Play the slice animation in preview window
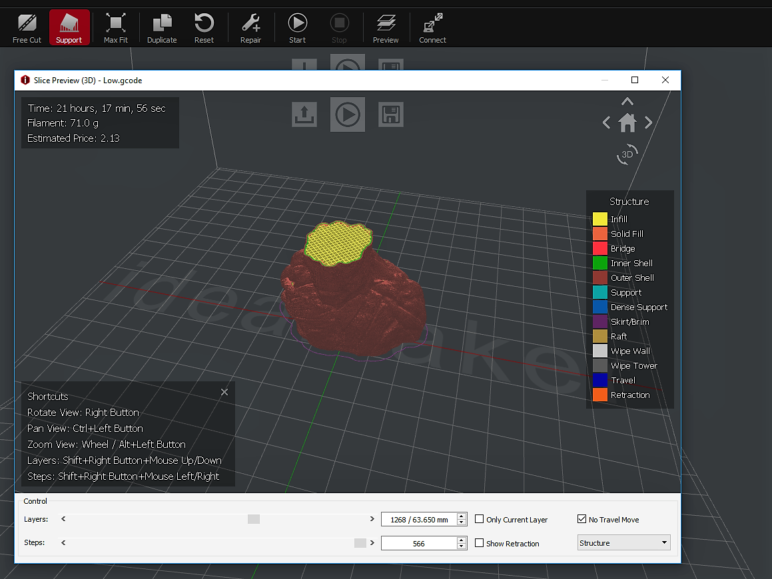 point(348,114)
